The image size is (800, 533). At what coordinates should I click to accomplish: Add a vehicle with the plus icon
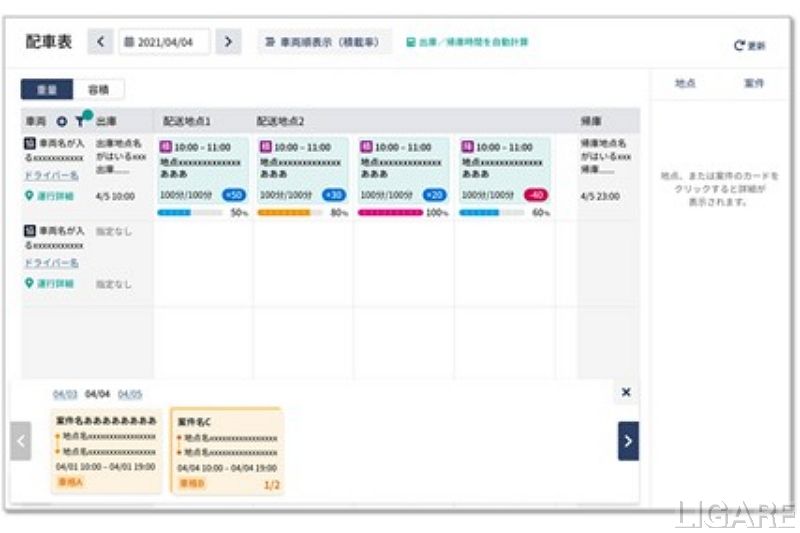tap(62, 121)
